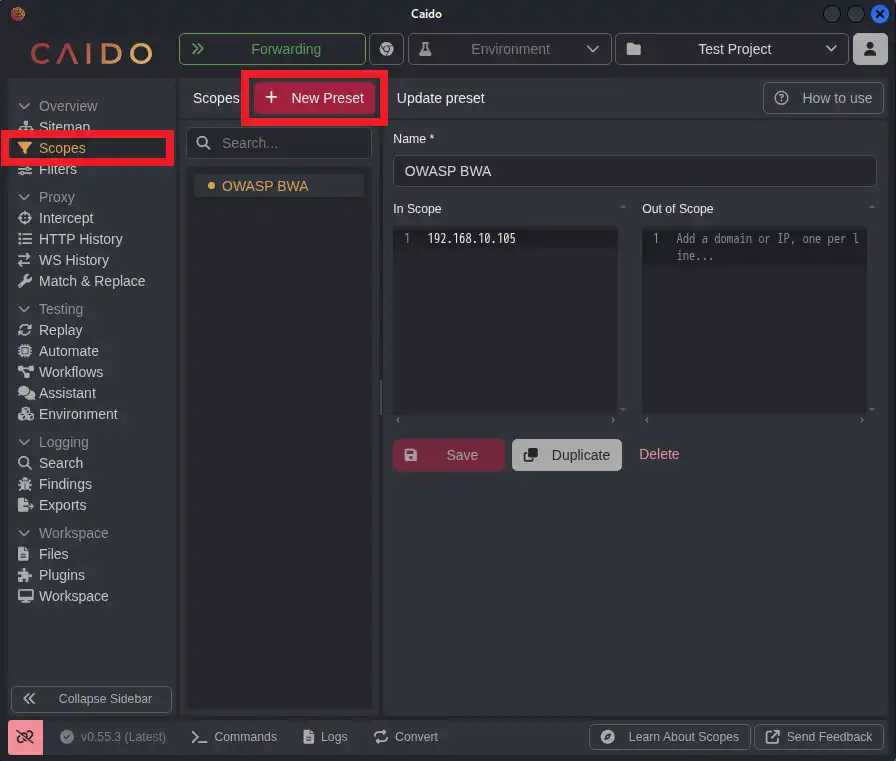896x761 pixels.
Task: Open the Automate testing tool
Action: pos(68,351)
